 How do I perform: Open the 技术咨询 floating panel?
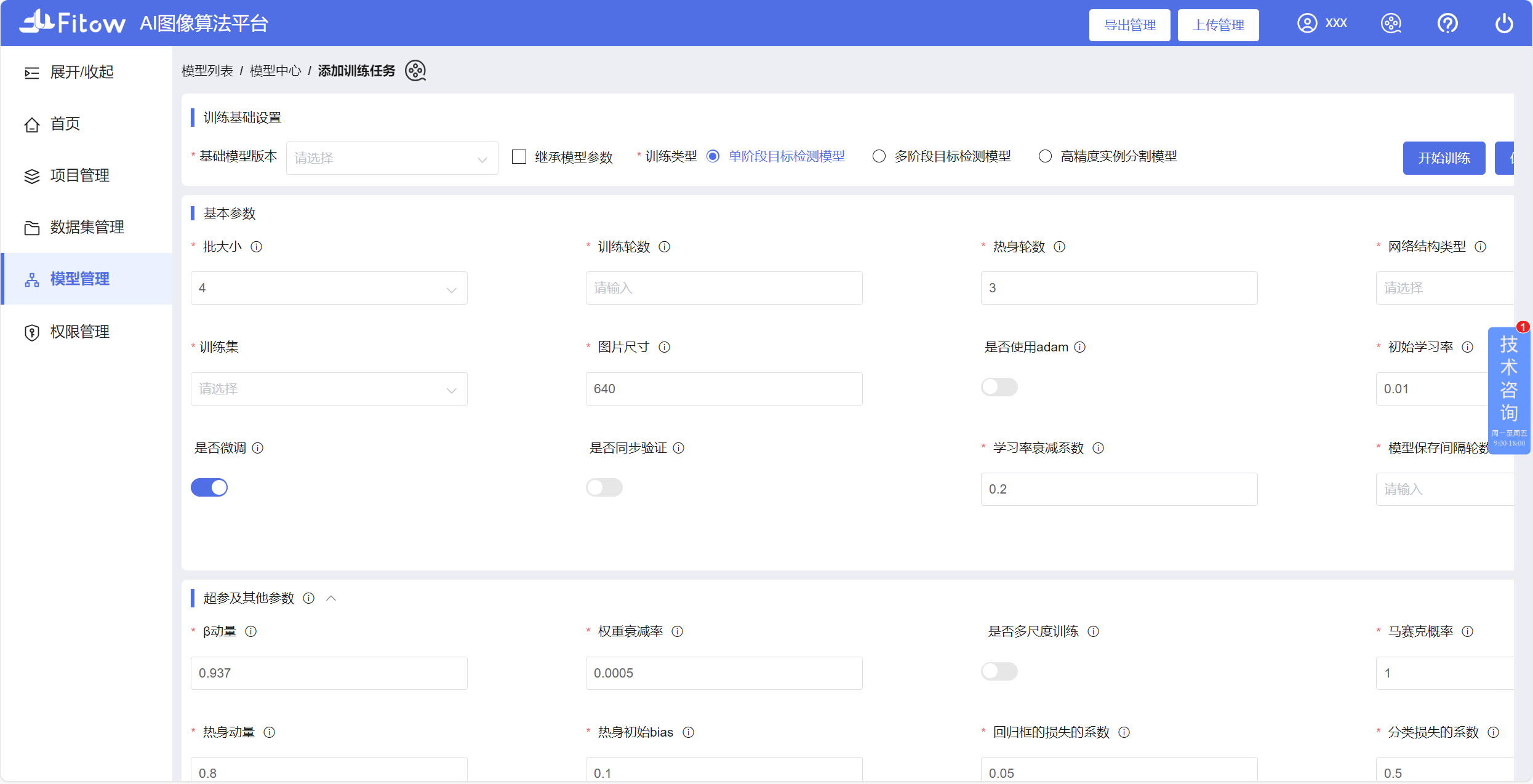tap(1509, 391)
